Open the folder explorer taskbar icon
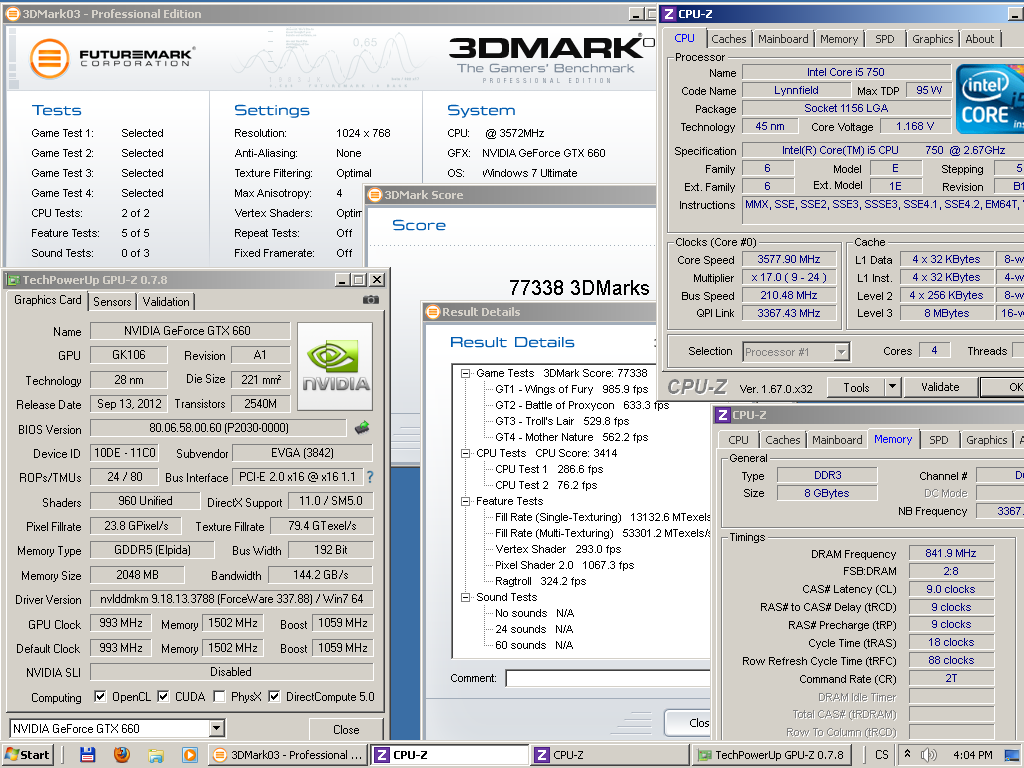The image size is (1024, 768). click(x=155, y=755)
